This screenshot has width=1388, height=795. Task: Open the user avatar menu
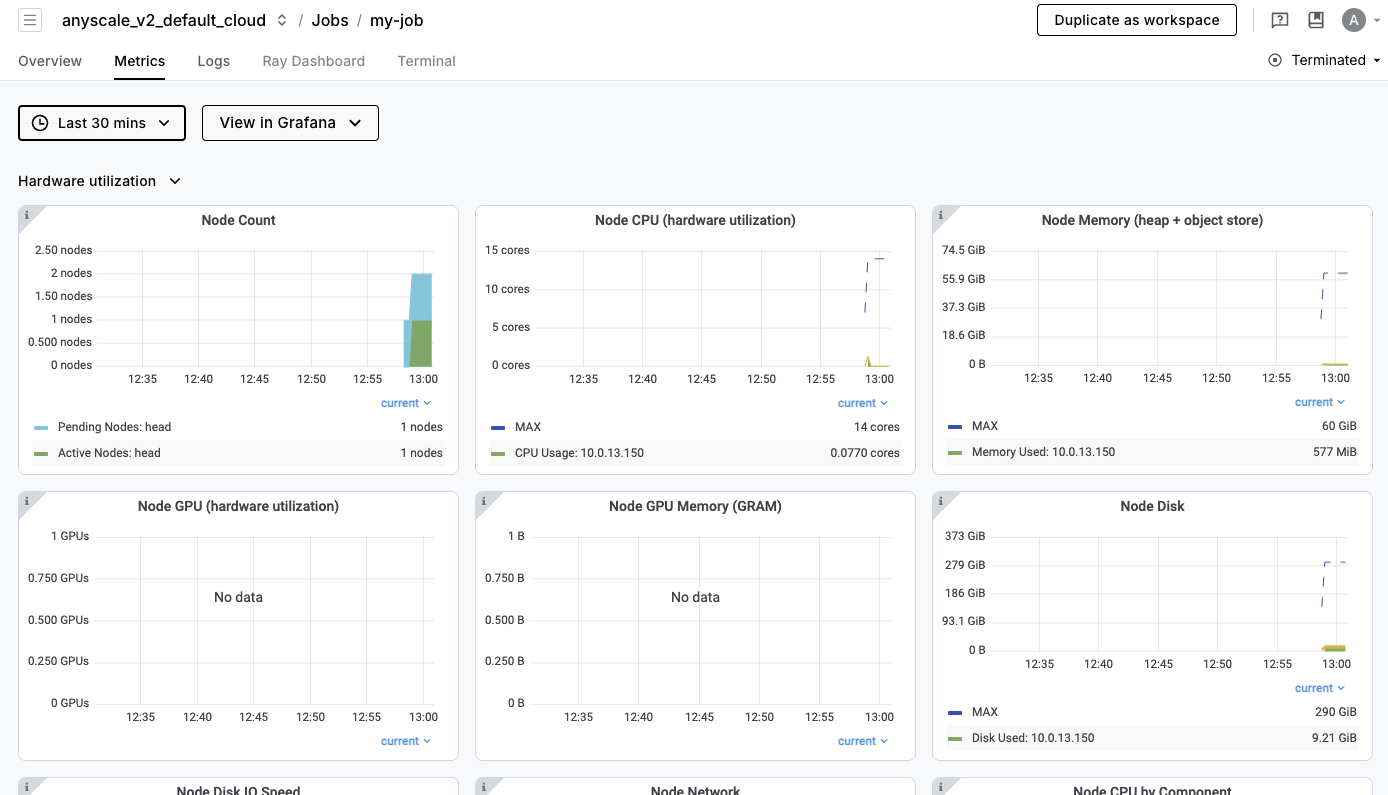tap(1353, 20)
